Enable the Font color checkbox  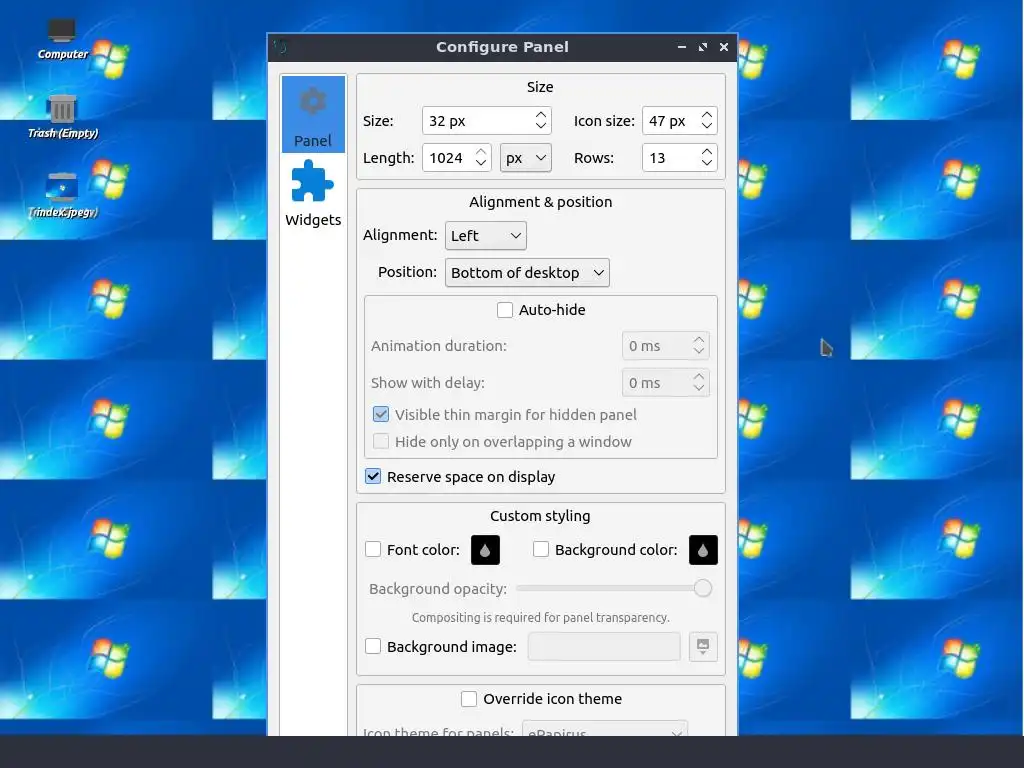(x=373, y=550)
